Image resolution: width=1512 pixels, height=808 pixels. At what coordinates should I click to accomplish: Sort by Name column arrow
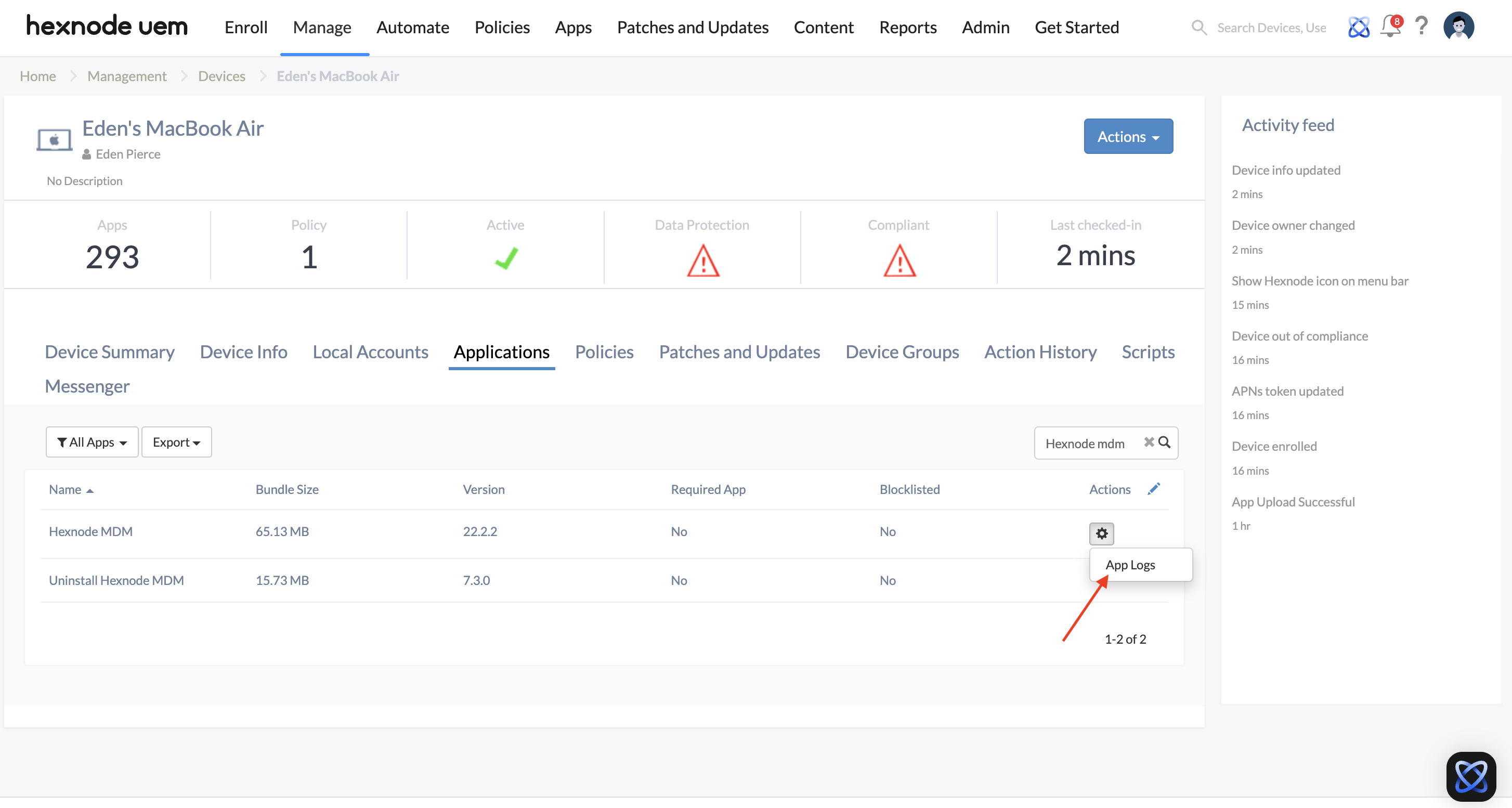[x=90, y=490]
